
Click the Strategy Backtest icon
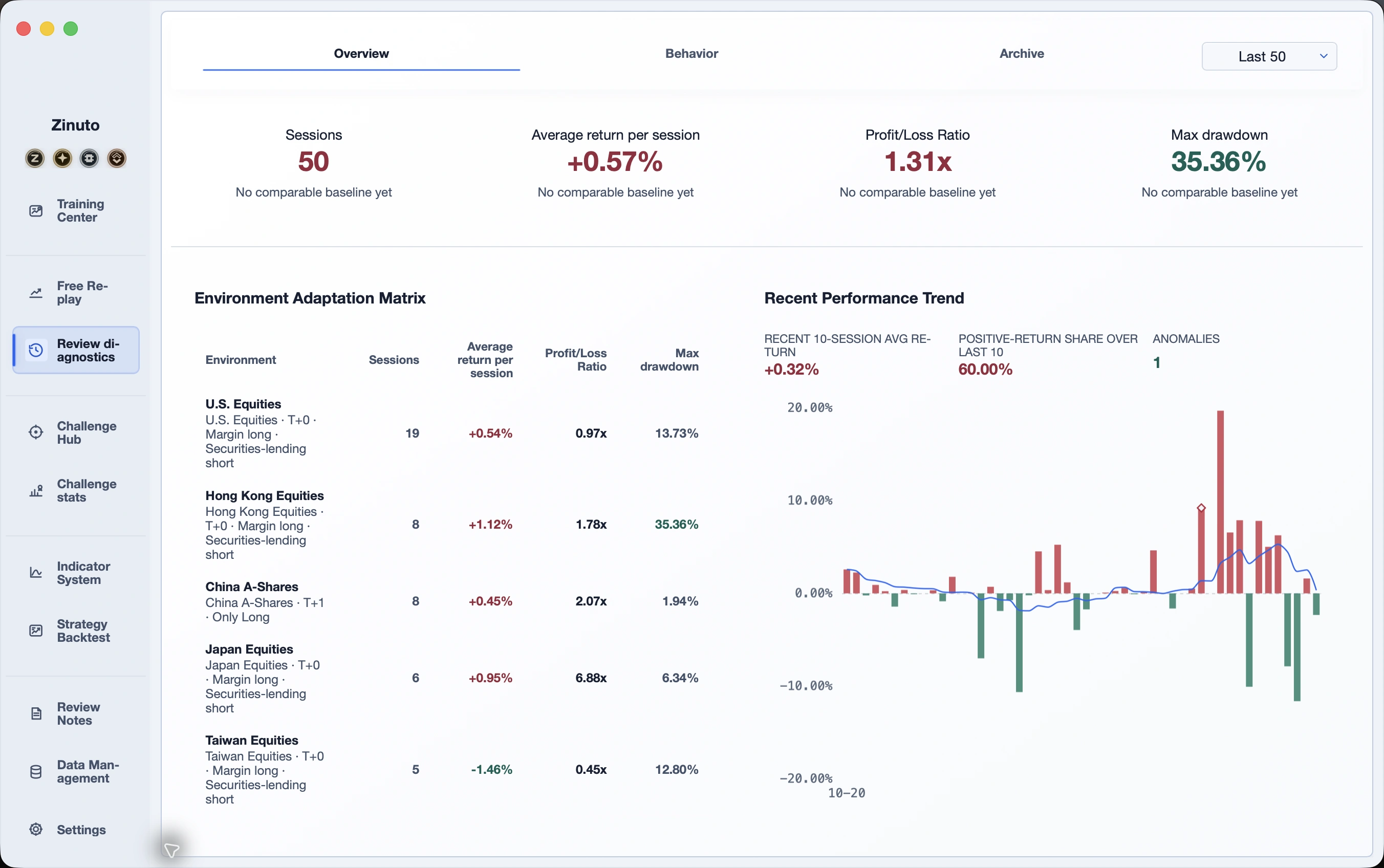tap(36, 631)
